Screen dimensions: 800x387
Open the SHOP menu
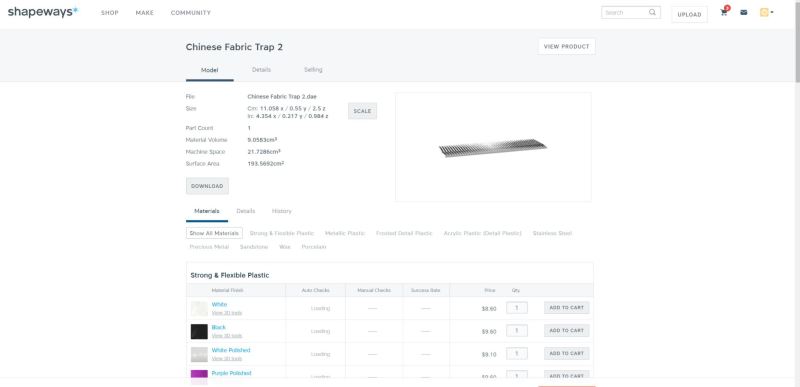click(x=110, y=13)
